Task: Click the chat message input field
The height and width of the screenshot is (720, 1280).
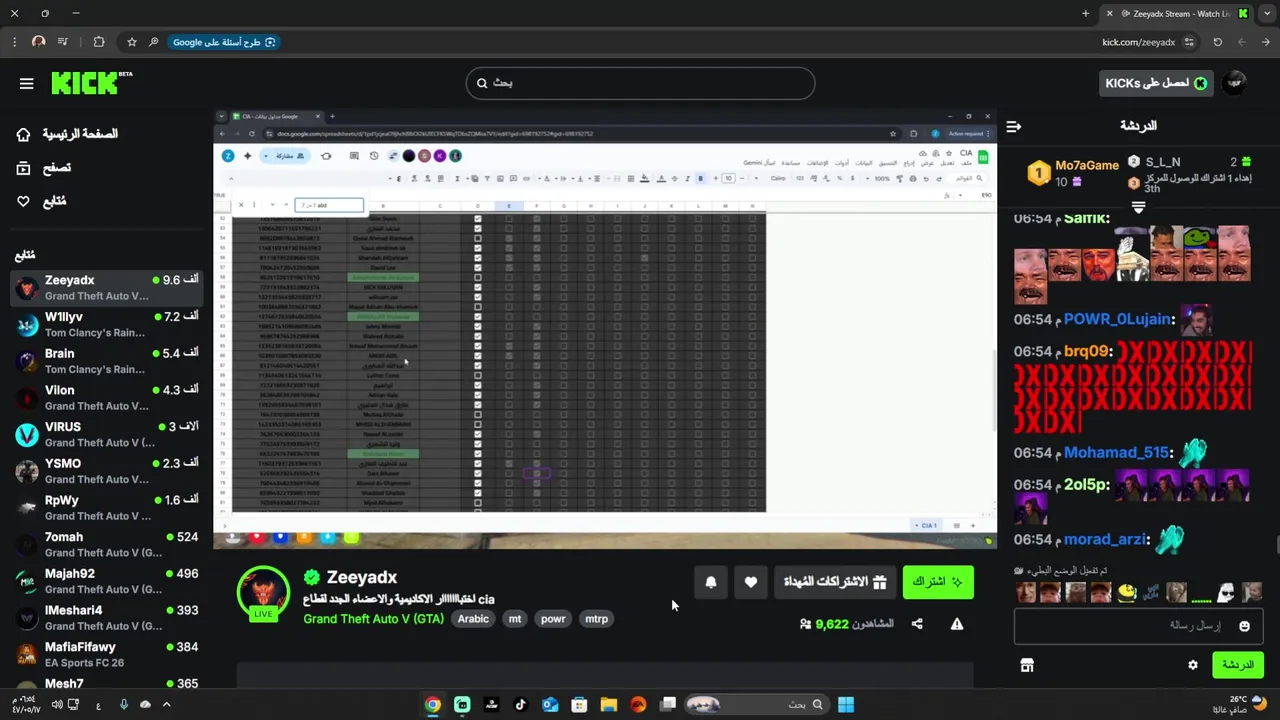Action: tap(1138, 626)
